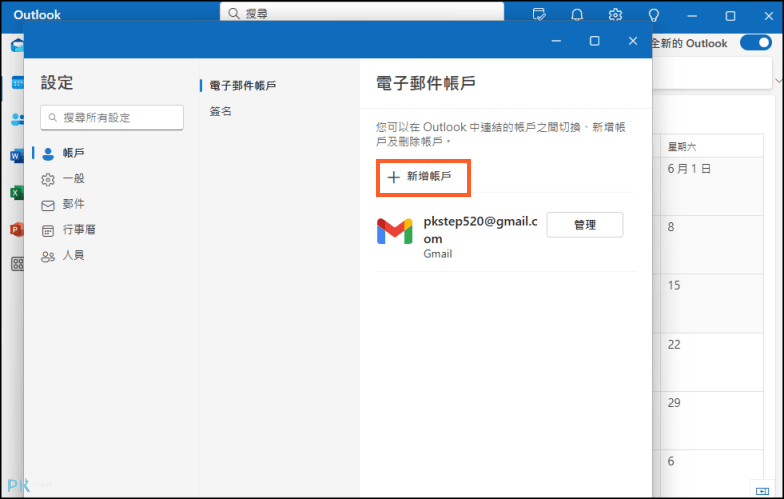Click the 管理 button for the Gmail account

tap(584, 225)
